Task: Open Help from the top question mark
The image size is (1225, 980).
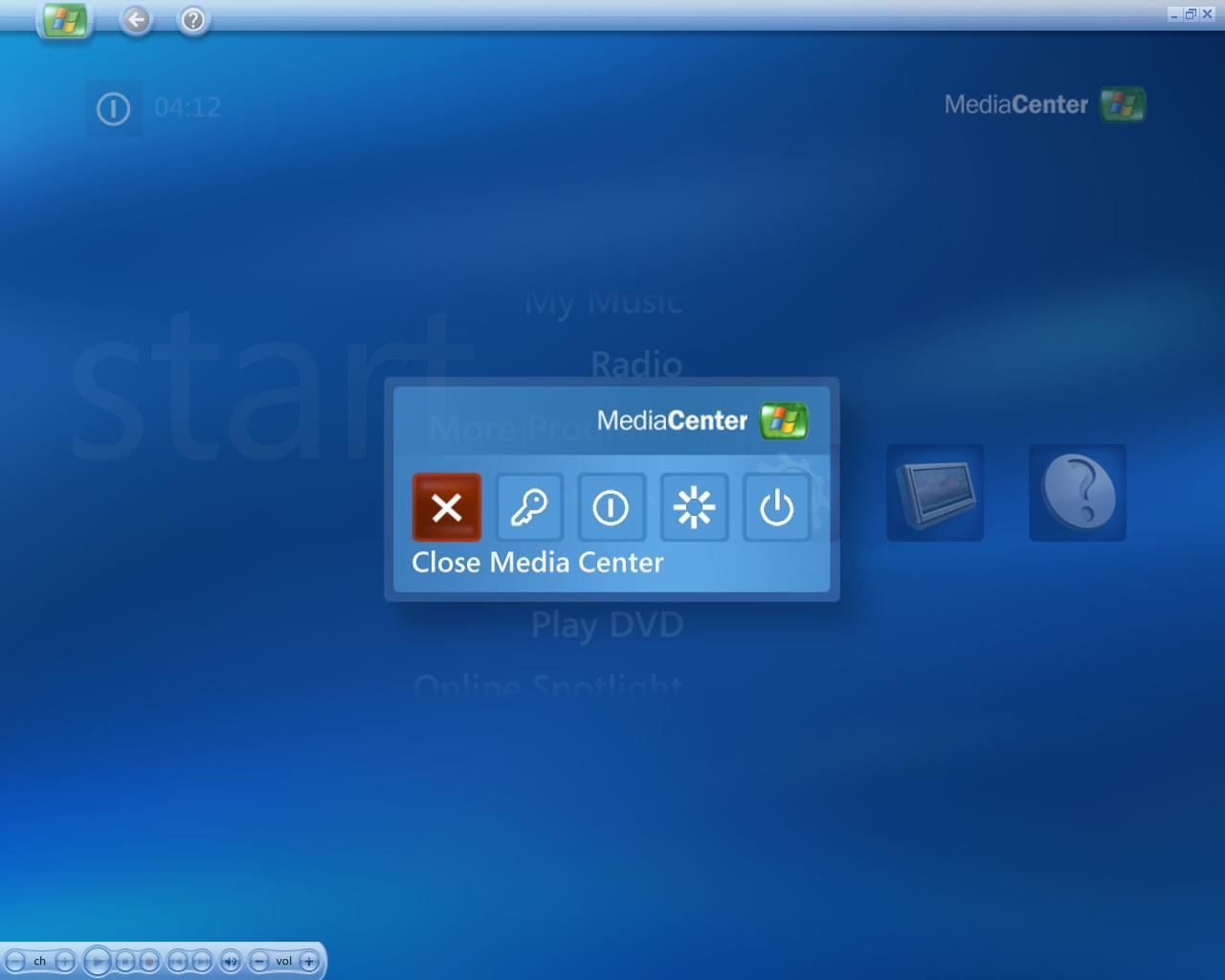Action: tap(193, 19)
